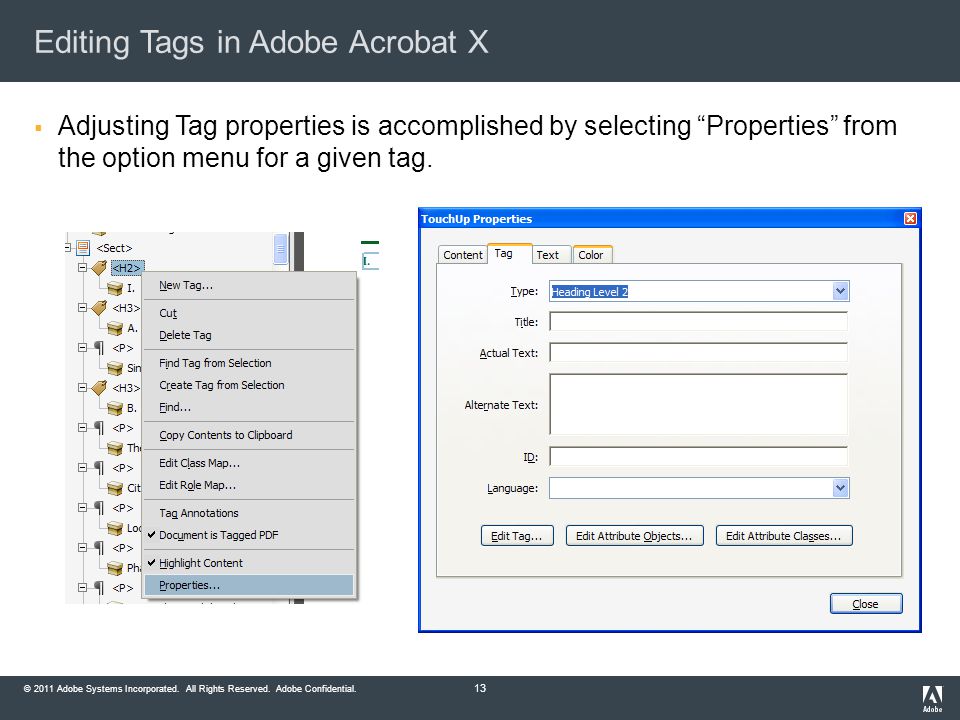The width and height of the screenshot is (960, 720).
Task: Click the content box icon for 'B.'
Action: click(115, 408)
